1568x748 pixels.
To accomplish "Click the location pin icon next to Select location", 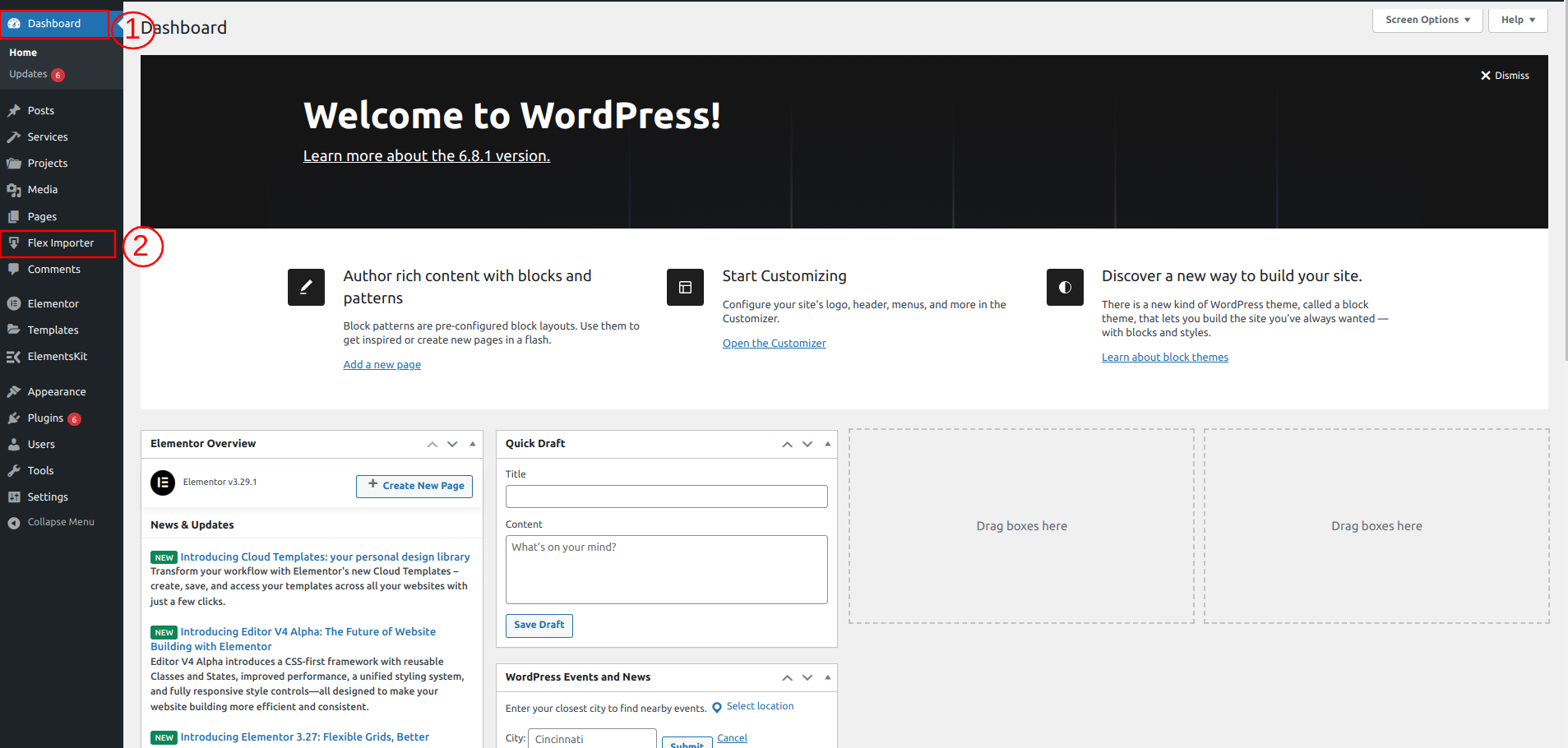I will pyautogui.click(x=716, y=708).
